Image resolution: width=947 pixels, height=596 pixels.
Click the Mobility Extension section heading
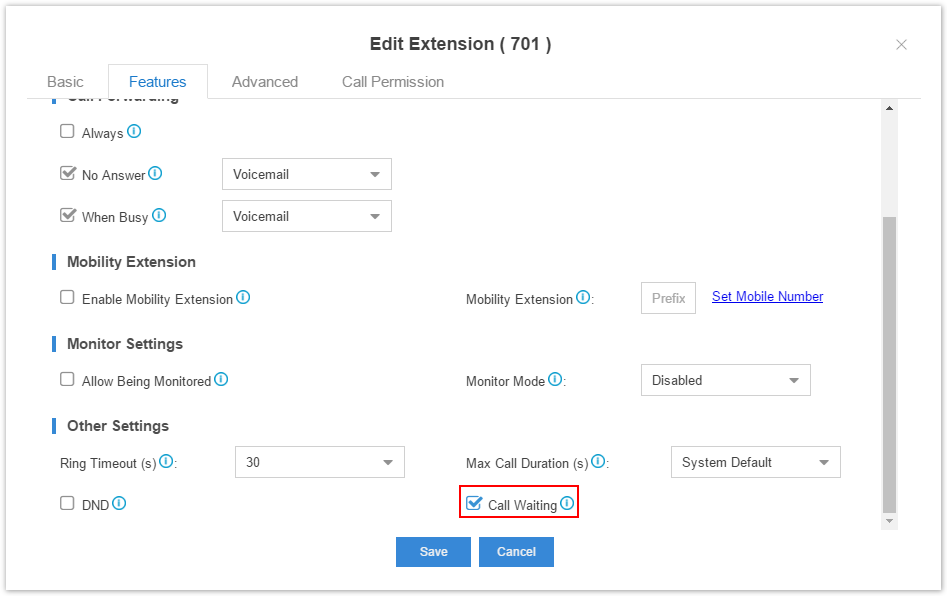pyautogui.click(x=131, y=261)
